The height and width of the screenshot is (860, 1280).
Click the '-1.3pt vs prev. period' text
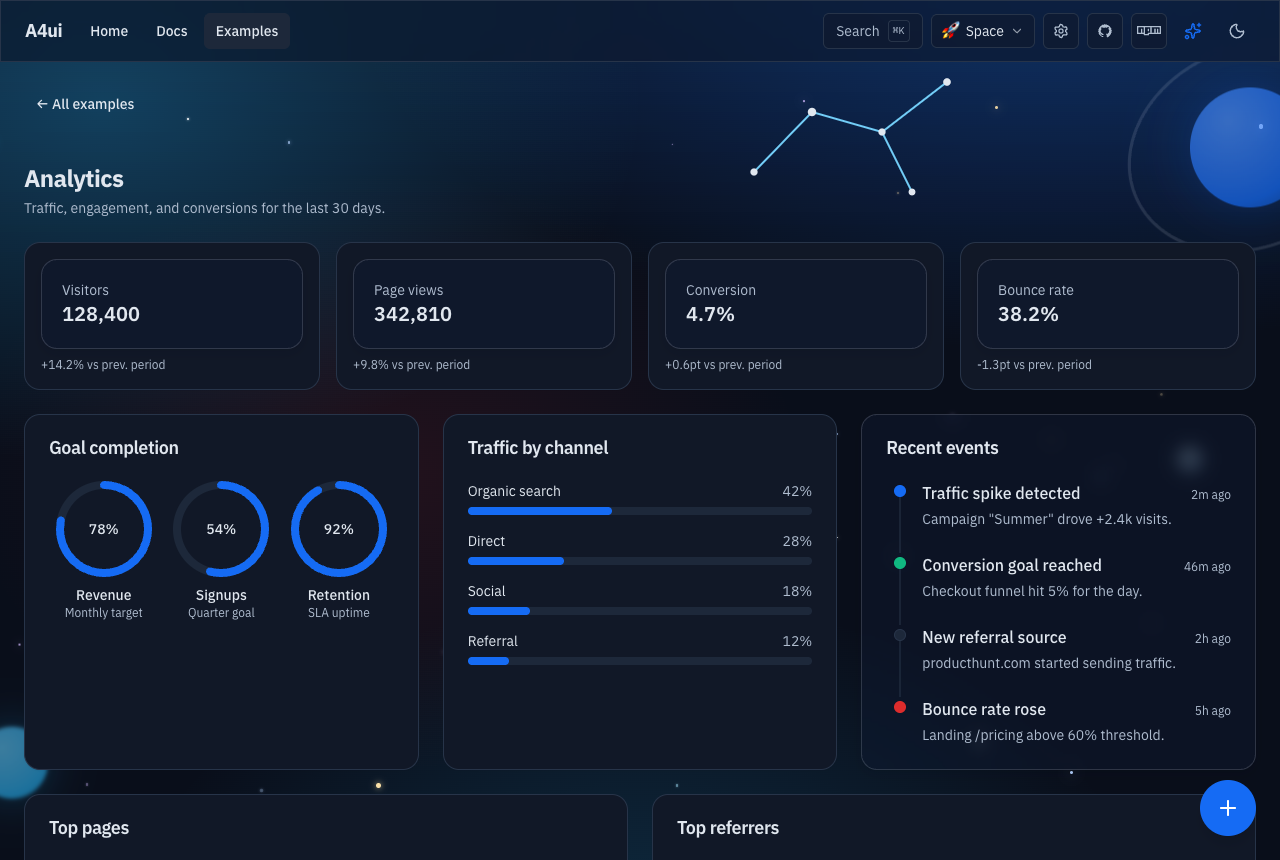[x=1034, y=365]
